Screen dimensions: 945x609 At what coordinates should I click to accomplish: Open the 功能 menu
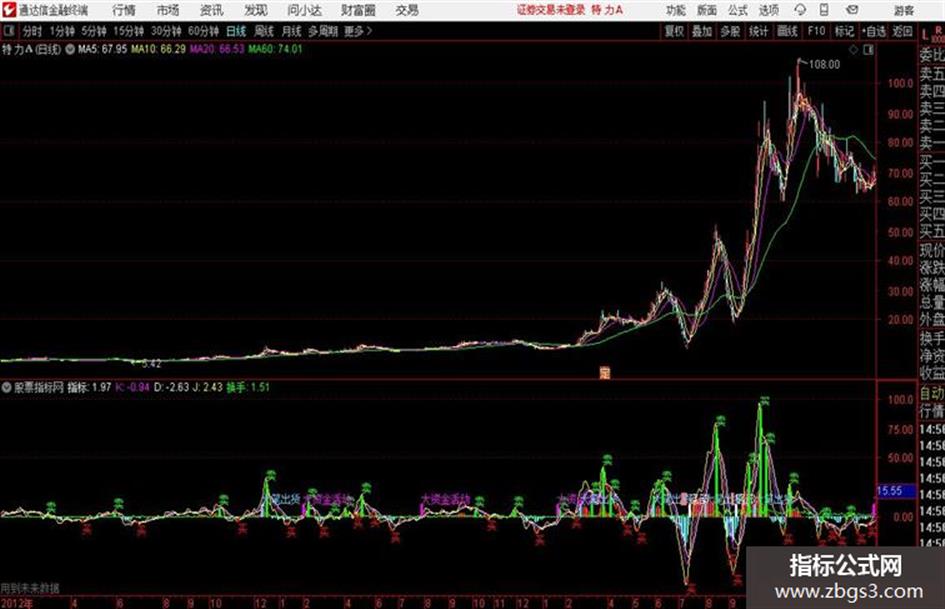[x=676, y=10]
